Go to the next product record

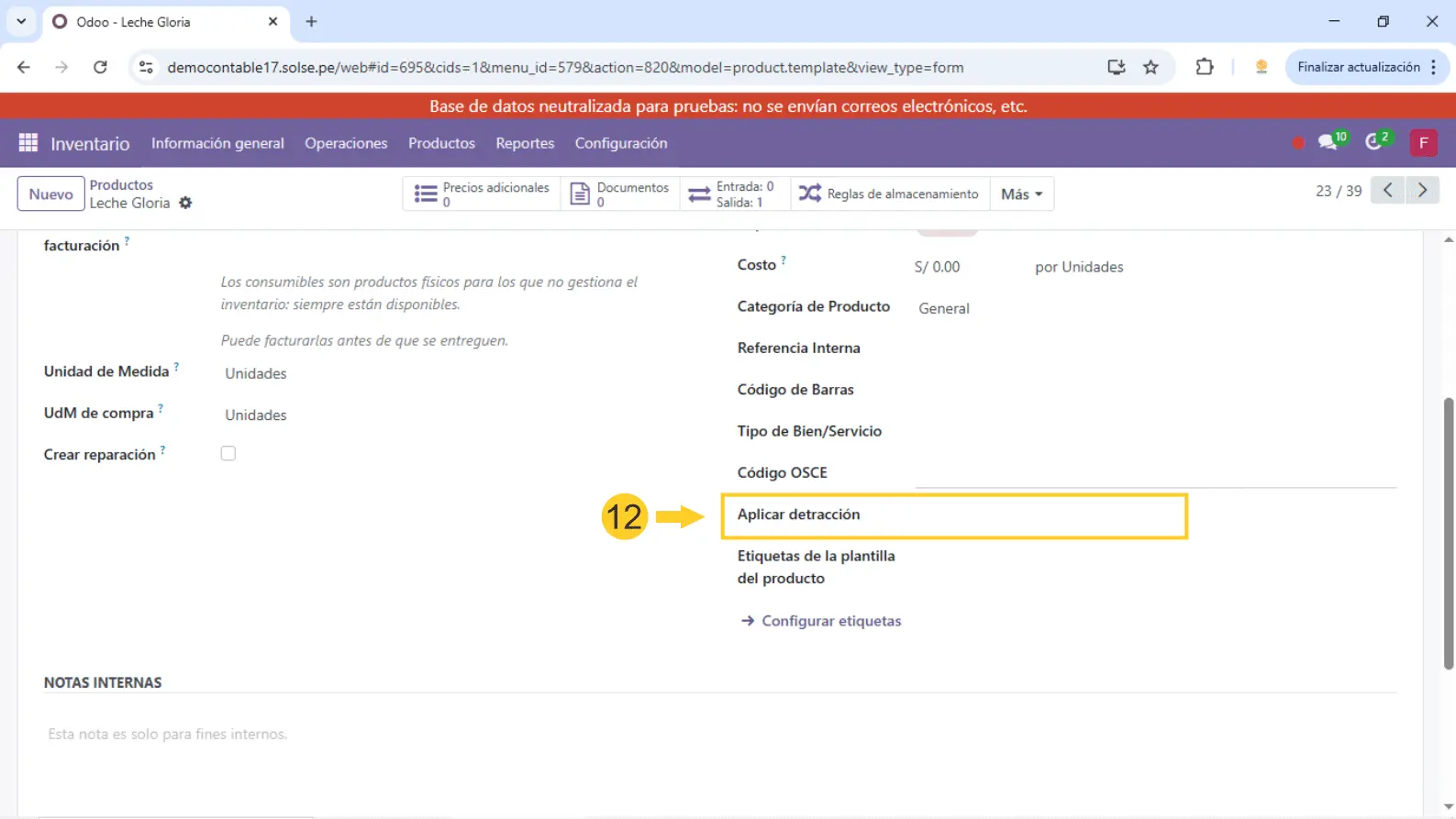click(1422, 191)
